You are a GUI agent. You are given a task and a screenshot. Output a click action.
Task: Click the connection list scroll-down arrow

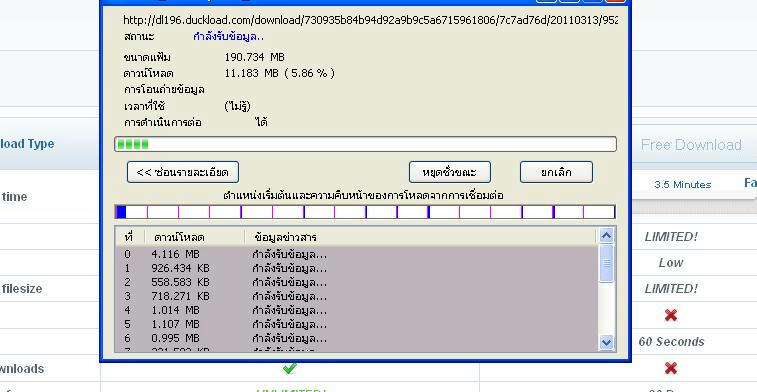pyautogui.click(x=606, y=342)
